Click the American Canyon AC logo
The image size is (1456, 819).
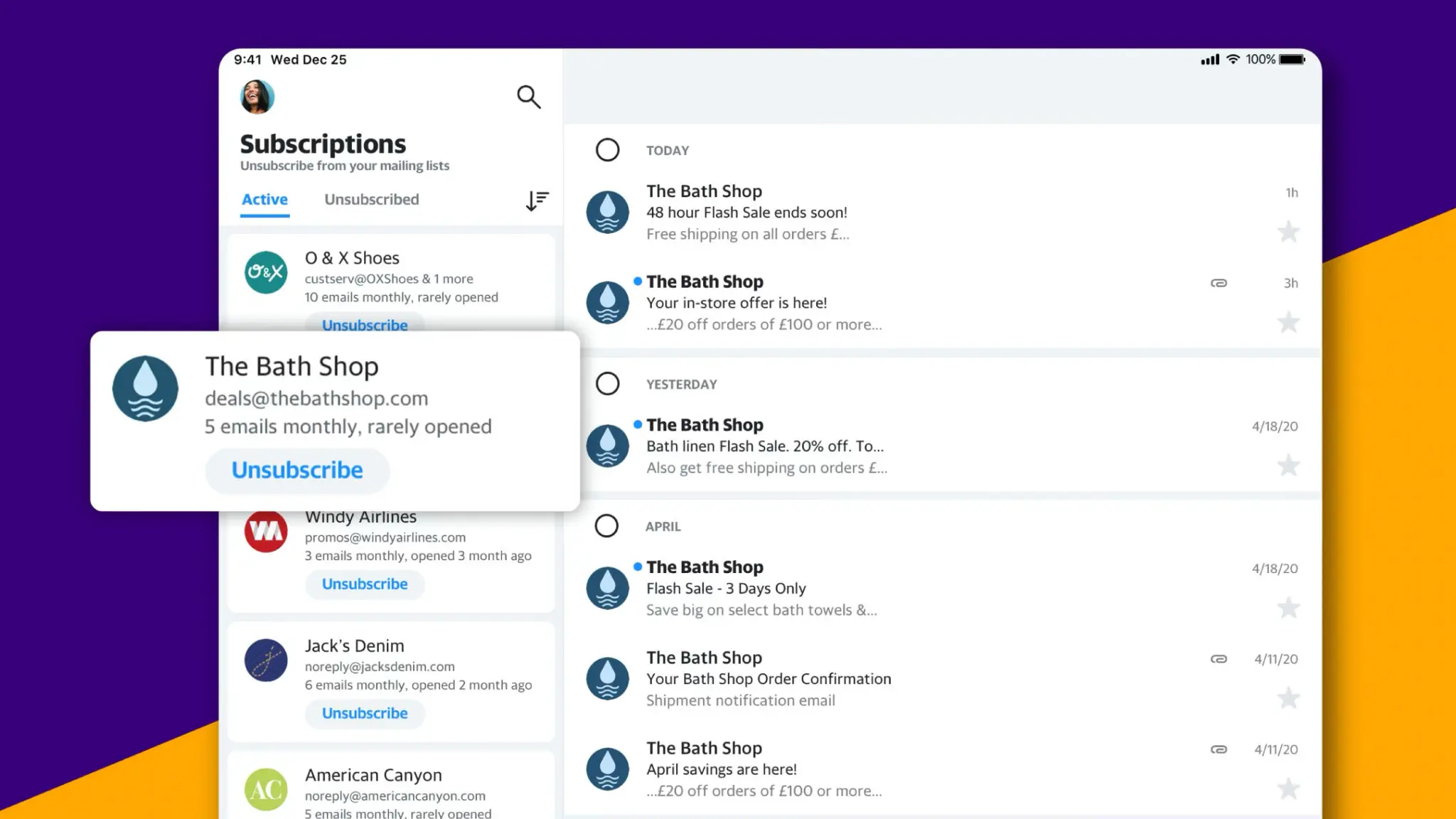point(264,789)
